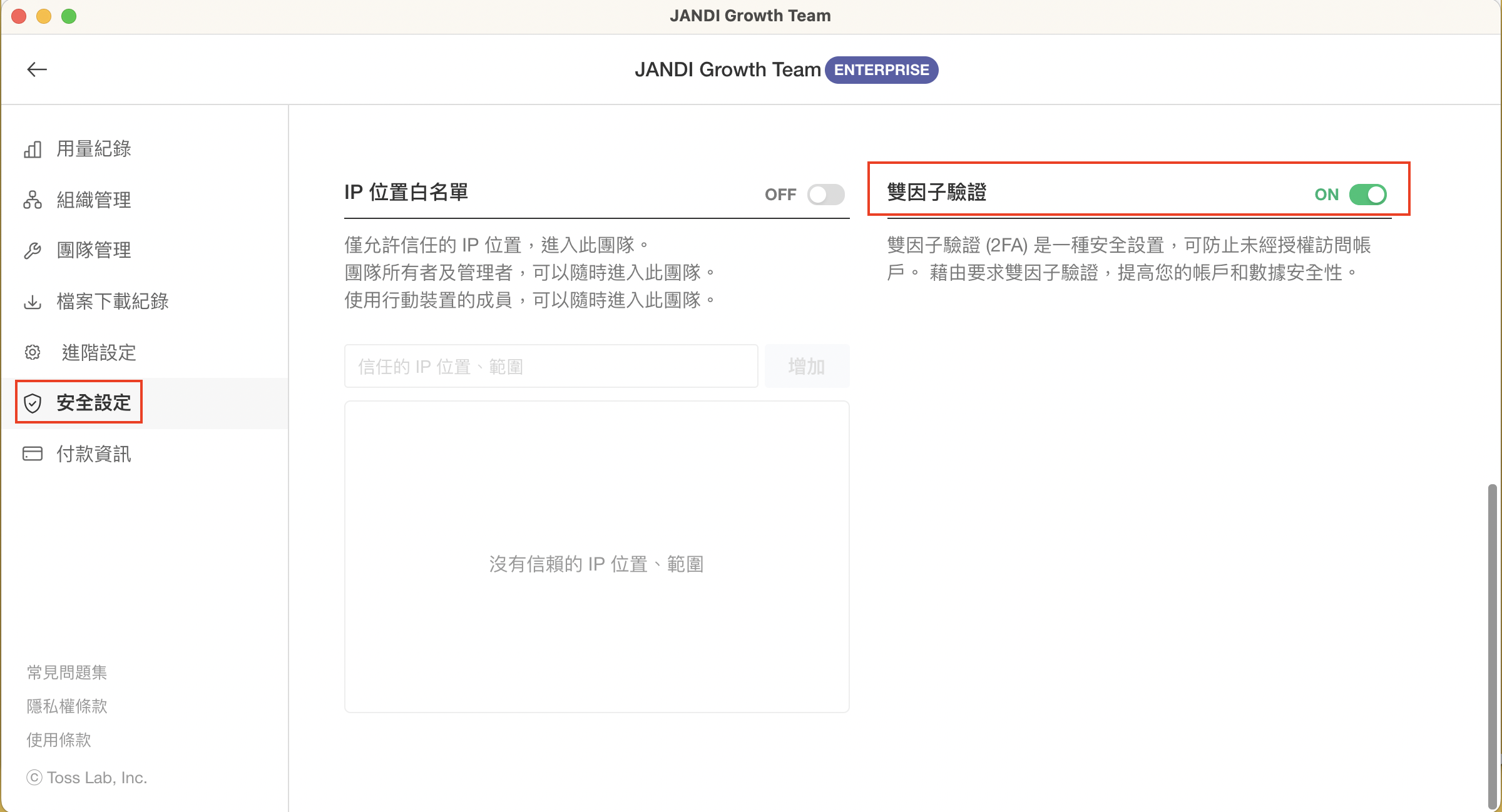
Task: Click the credit card icon for 付款資訊
Action: 33,454
